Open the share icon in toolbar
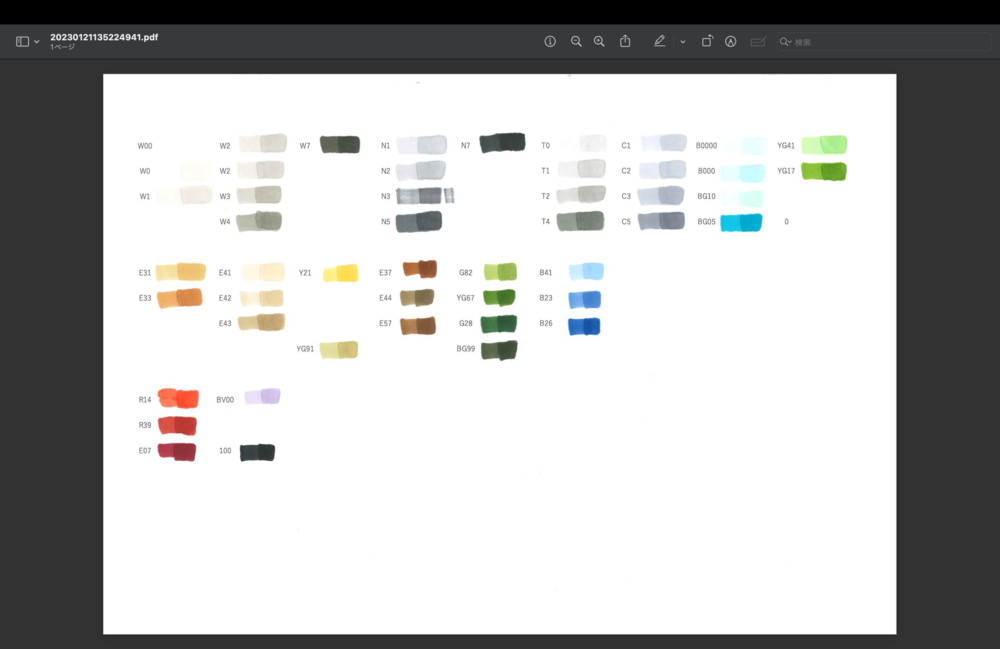Screen dimensions: 1000x649 (x=625, y=41)
